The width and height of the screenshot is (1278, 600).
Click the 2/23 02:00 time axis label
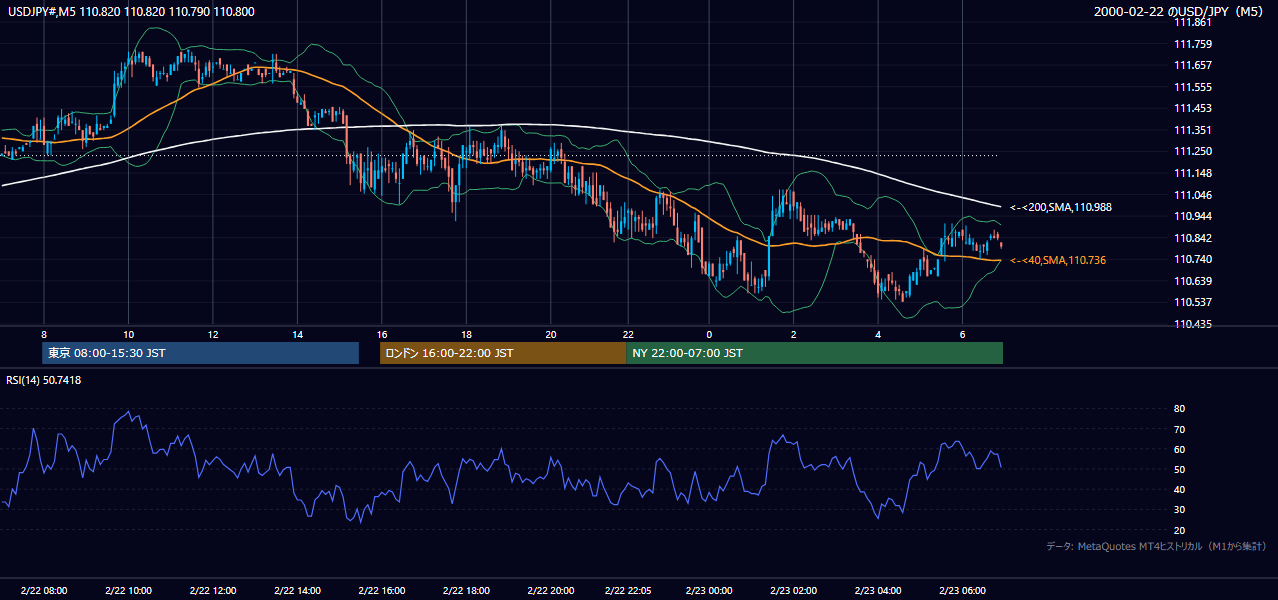(793, 591)
